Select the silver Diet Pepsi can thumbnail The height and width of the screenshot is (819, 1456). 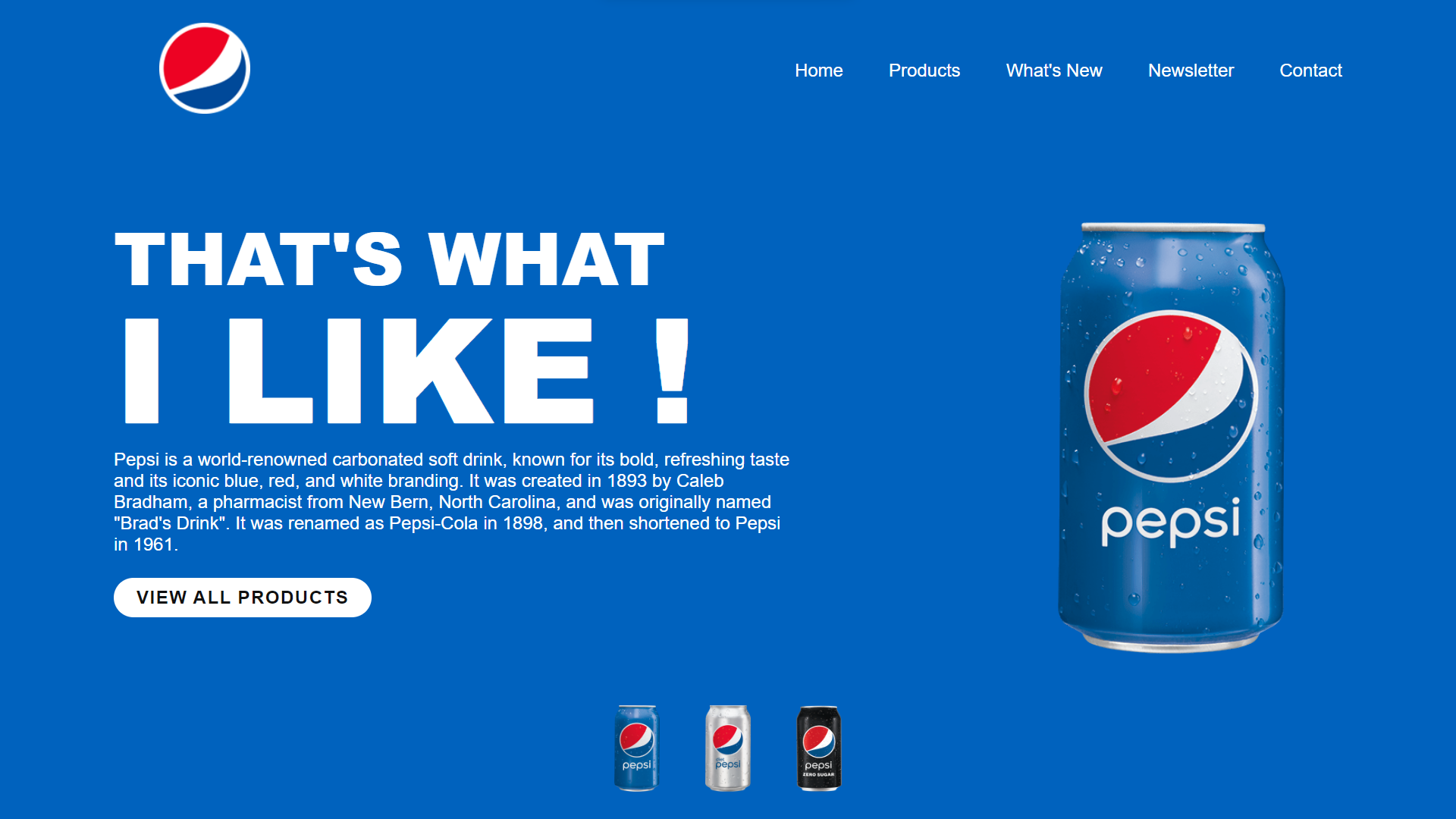(728, 748)
